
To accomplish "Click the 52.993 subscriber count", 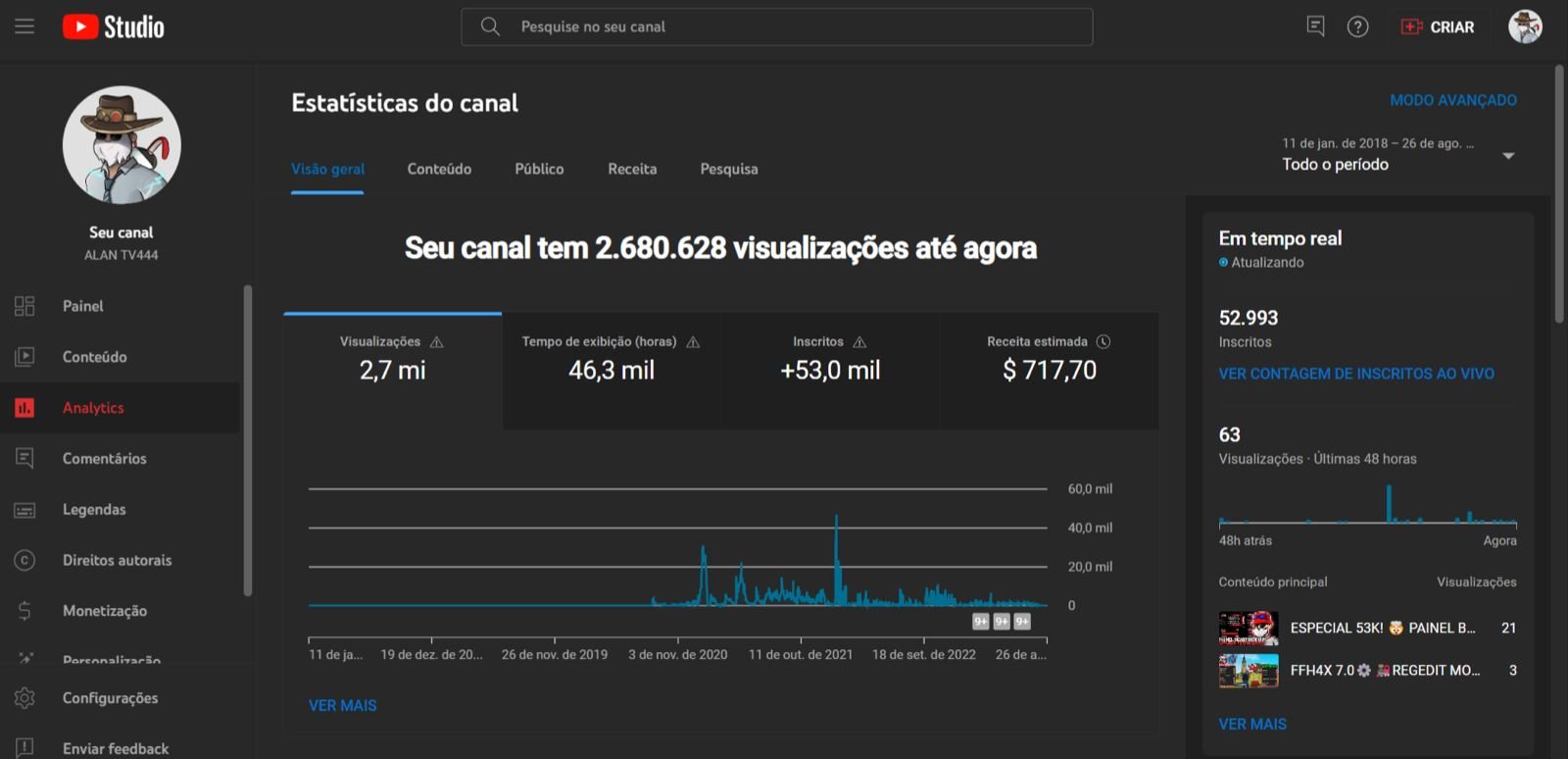I will [1249, 318].
